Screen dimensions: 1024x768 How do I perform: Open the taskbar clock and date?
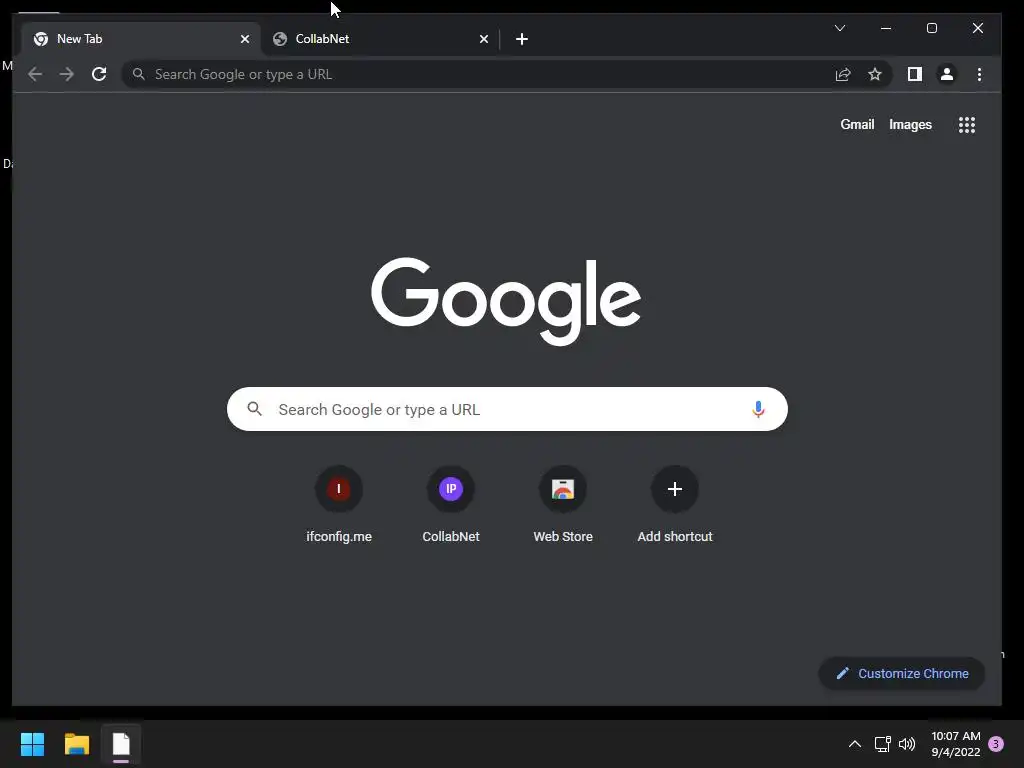click(x=956, y=744)
